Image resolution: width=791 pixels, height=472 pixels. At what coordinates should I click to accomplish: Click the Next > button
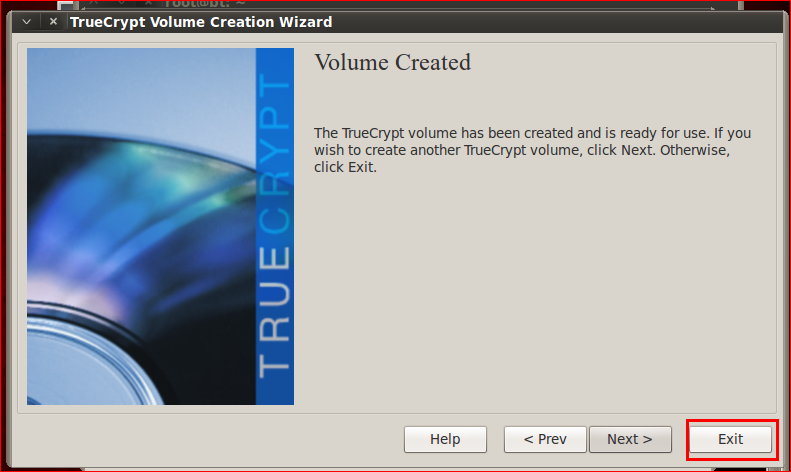[630, 439]
